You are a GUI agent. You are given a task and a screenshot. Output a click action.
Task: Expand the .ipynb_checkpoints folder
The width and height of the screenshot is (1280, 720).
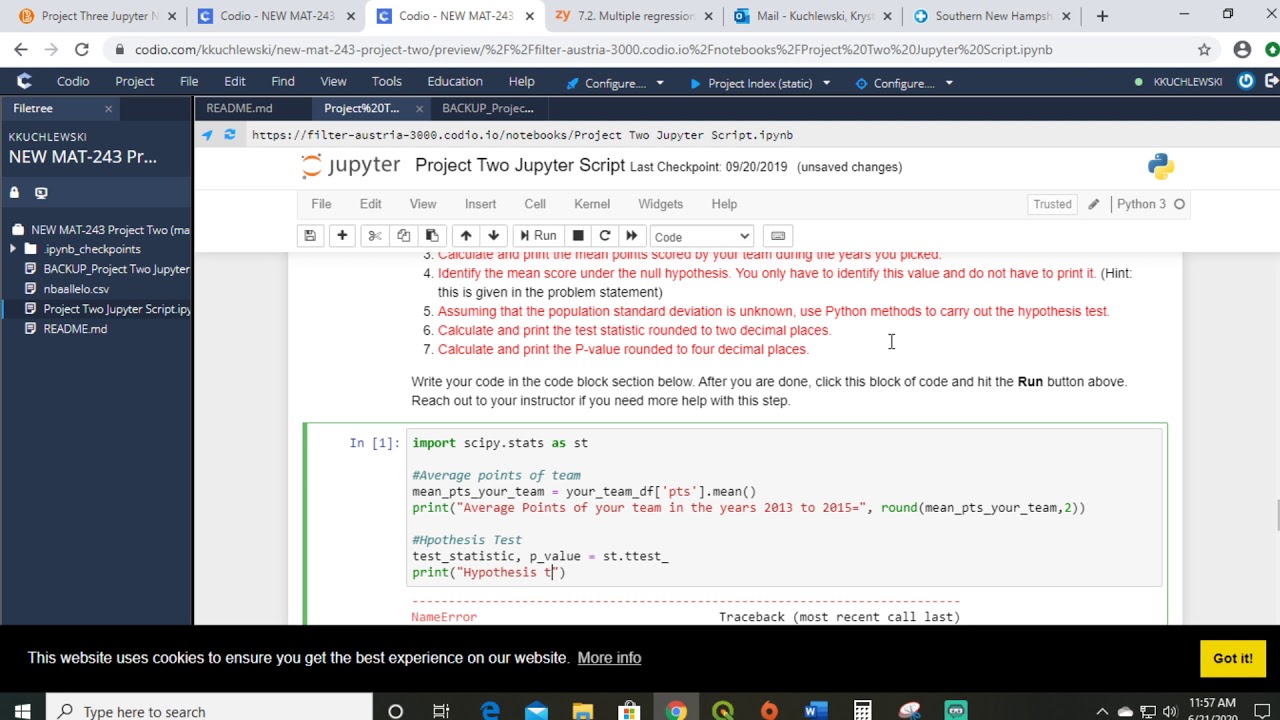[x=12, y=249]
